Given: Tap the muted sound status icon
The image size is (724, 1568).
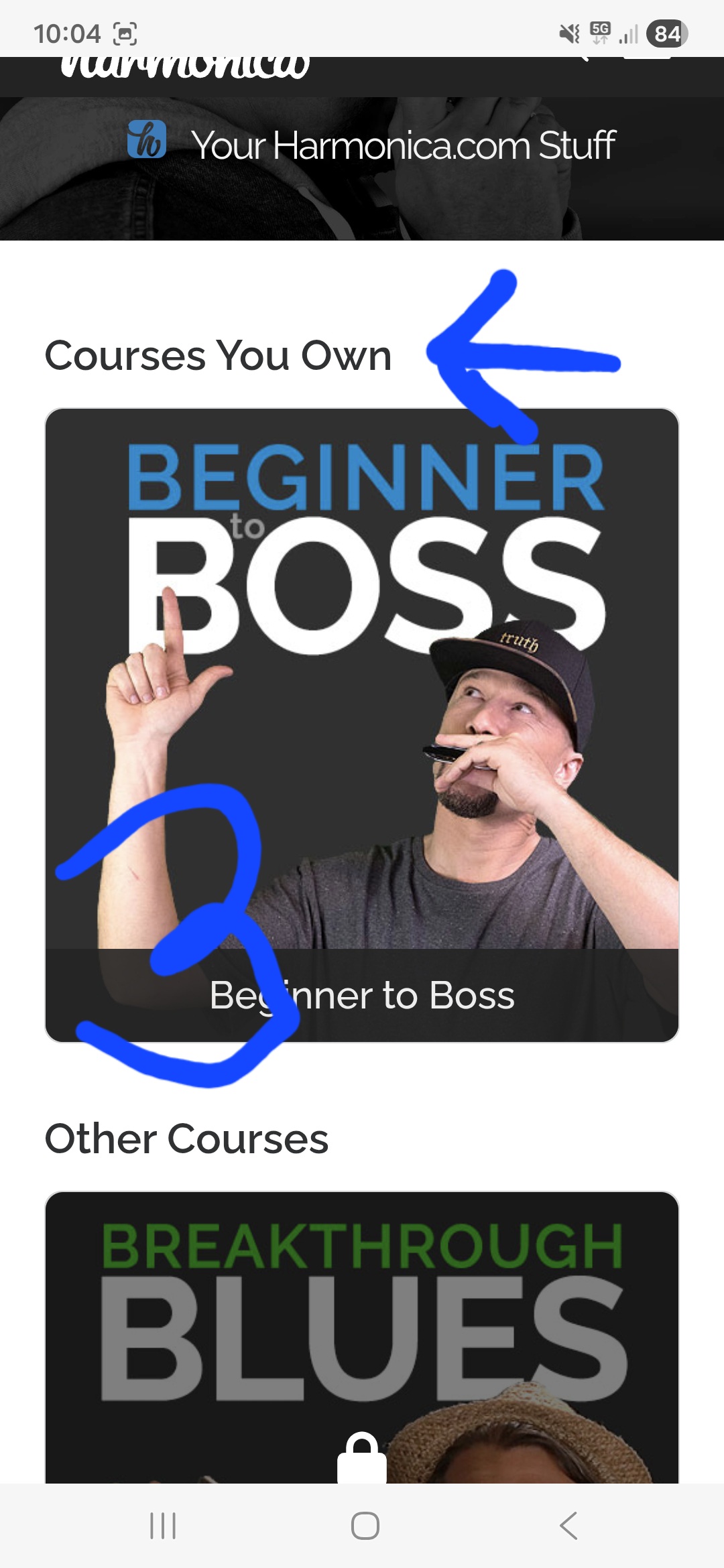Looking at the screenshot, I should tap(569, 33).
